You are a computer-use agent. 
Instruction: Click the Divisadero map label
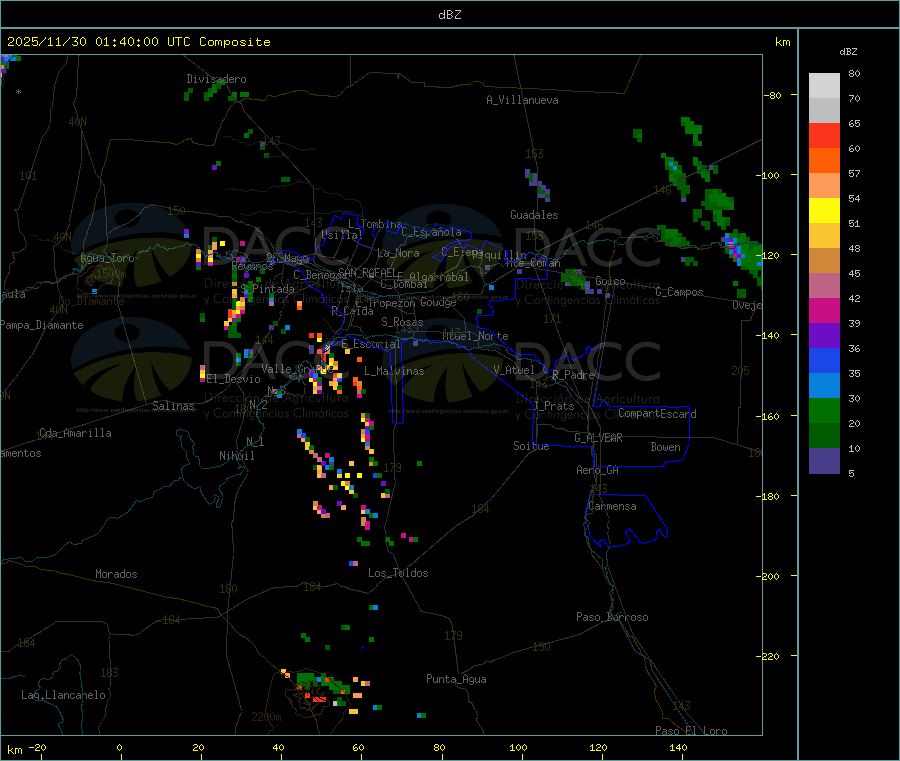point(216,79)
